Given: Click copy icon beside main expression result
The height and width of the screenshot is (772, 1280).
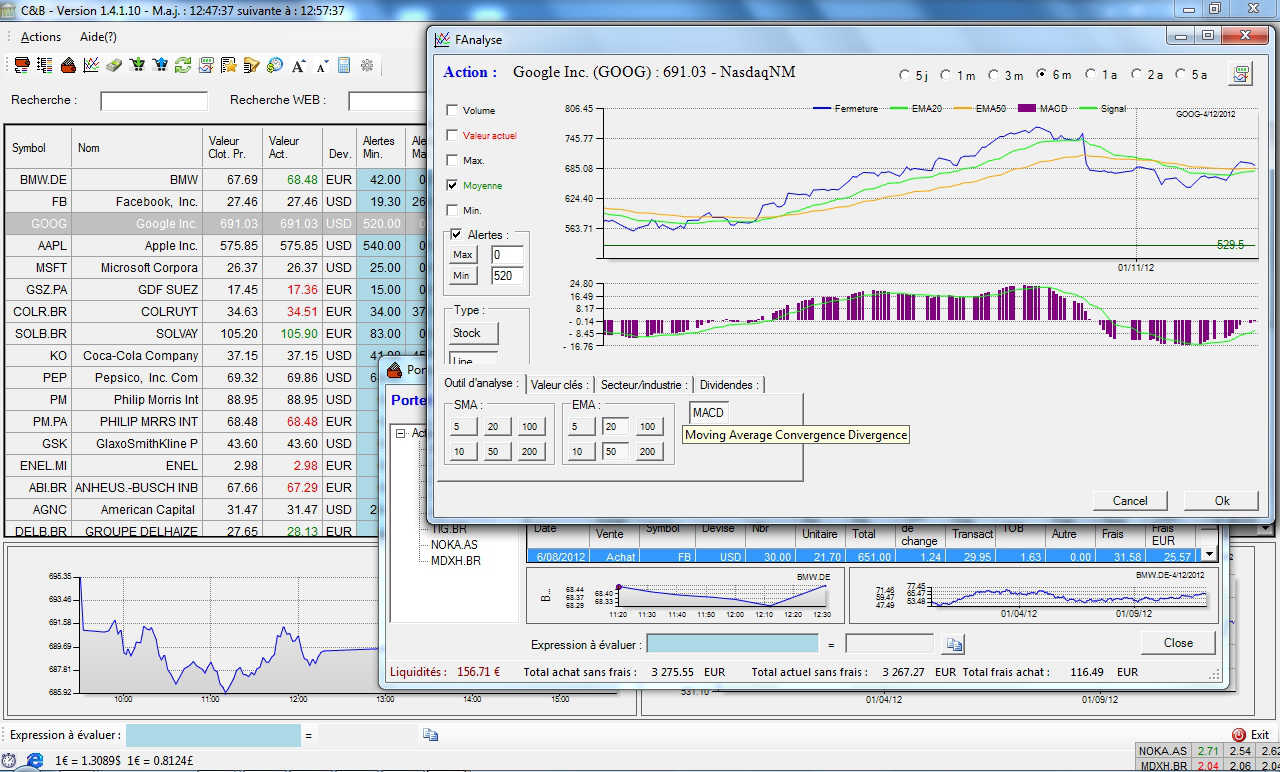Looking at the screenshot, I should [431, 735].
